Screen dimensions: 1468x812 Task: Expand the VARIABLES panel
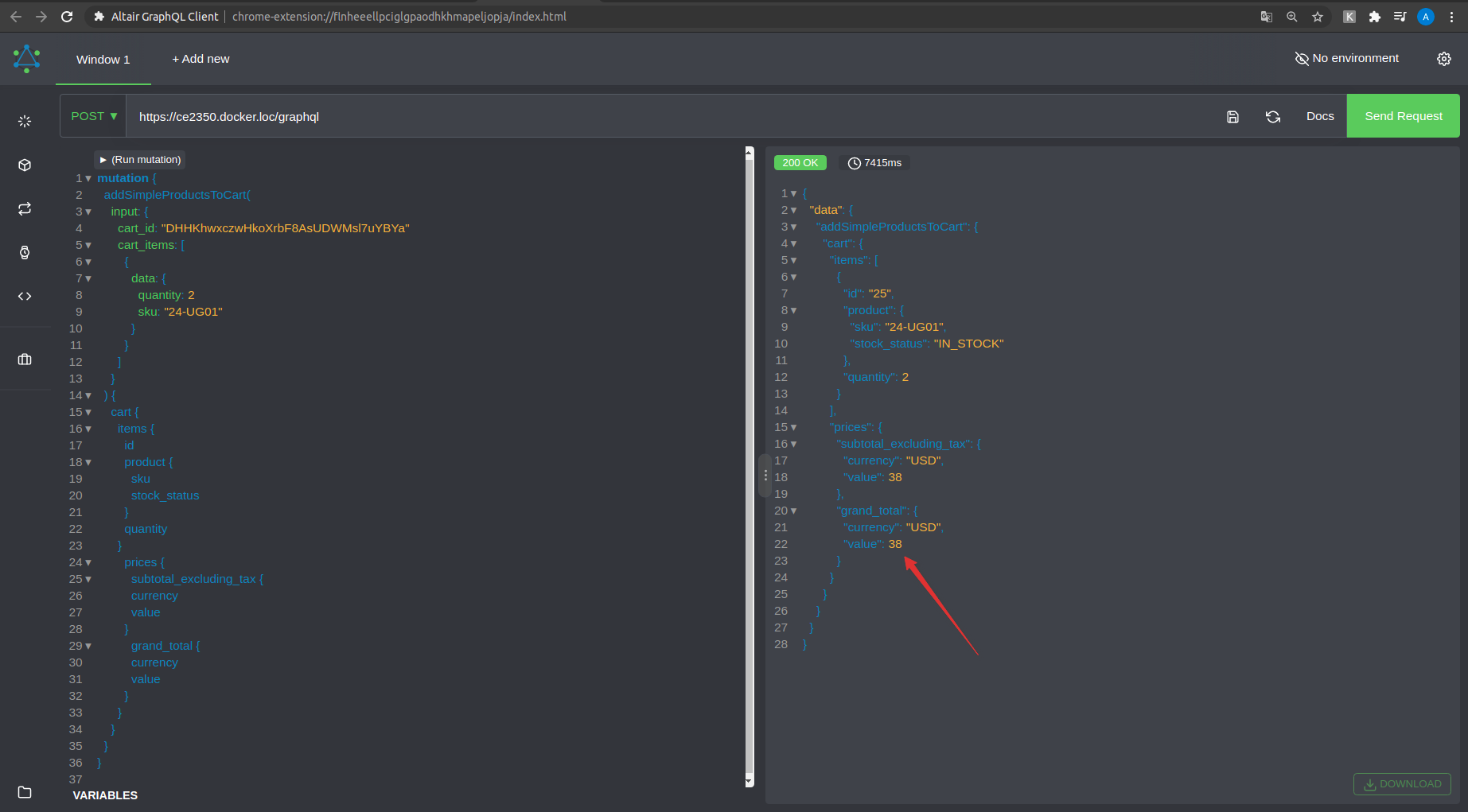[x=105, y=795]
